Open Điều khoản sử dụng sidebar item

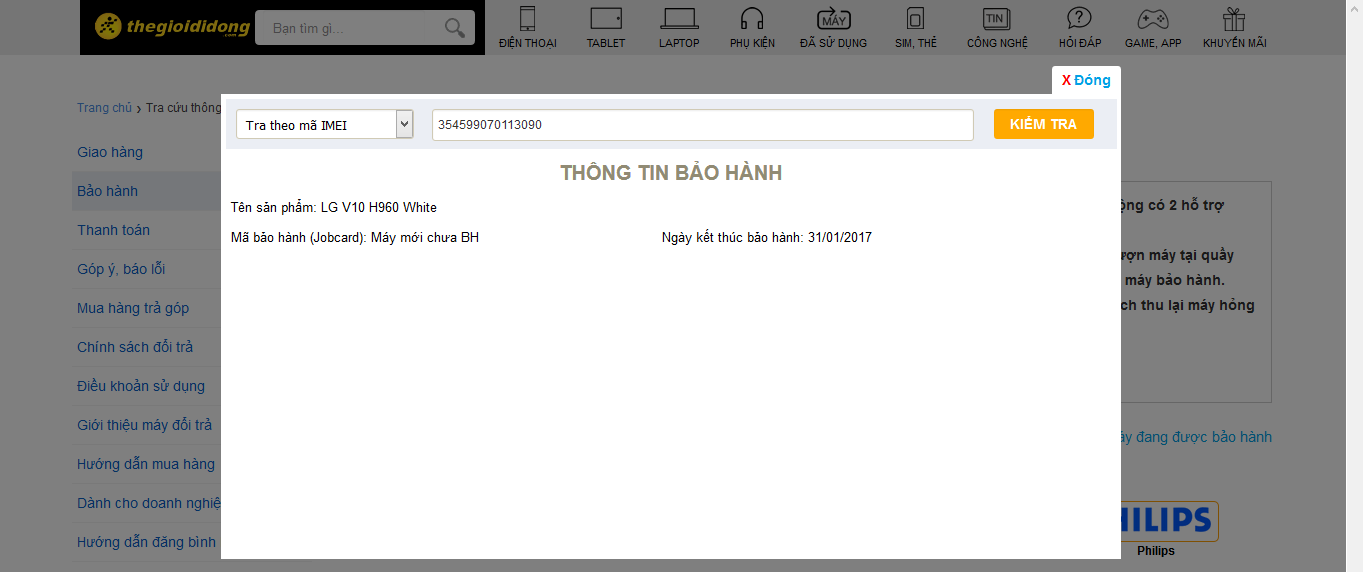point(141,386)
